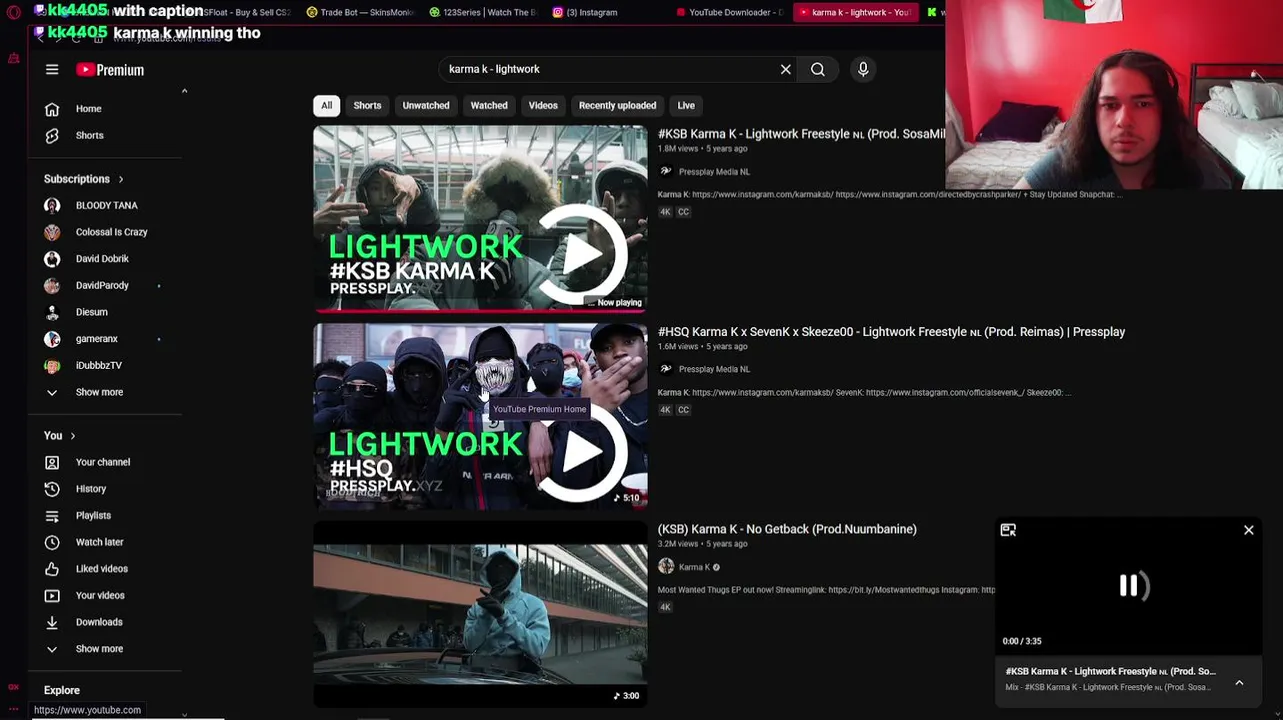This screenshot has width=1283, height=720.
Task: Expand the Subscriptions section arrow
Action: [x=121, y=179]
